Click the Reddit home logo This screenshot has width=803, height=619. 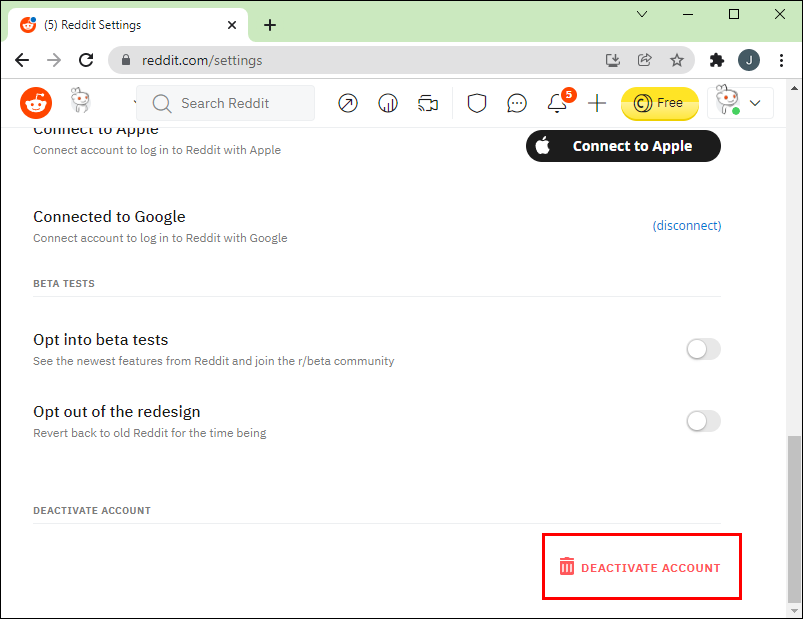coord(36,102)
